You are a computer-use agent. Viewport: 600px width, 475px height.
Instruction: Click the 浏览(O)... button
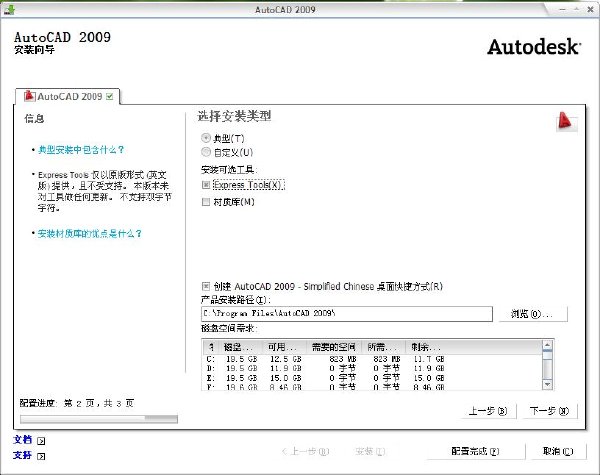(533, 314)
